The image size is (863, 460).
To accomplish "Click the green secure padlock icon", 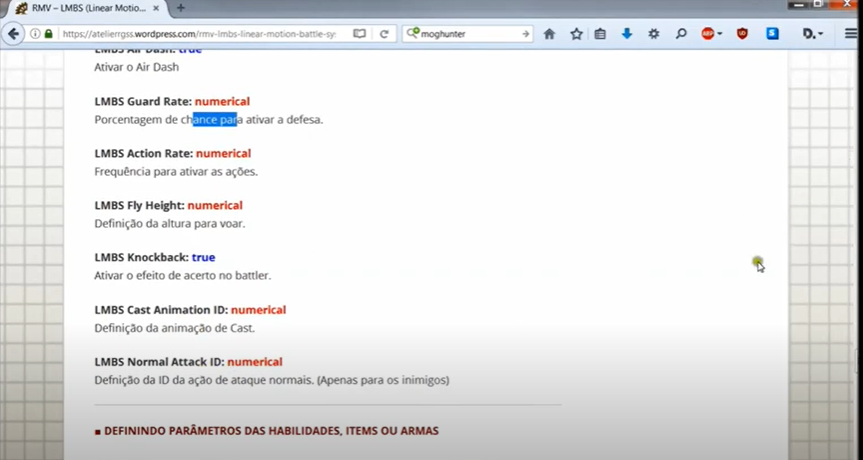I will [48, 34].
